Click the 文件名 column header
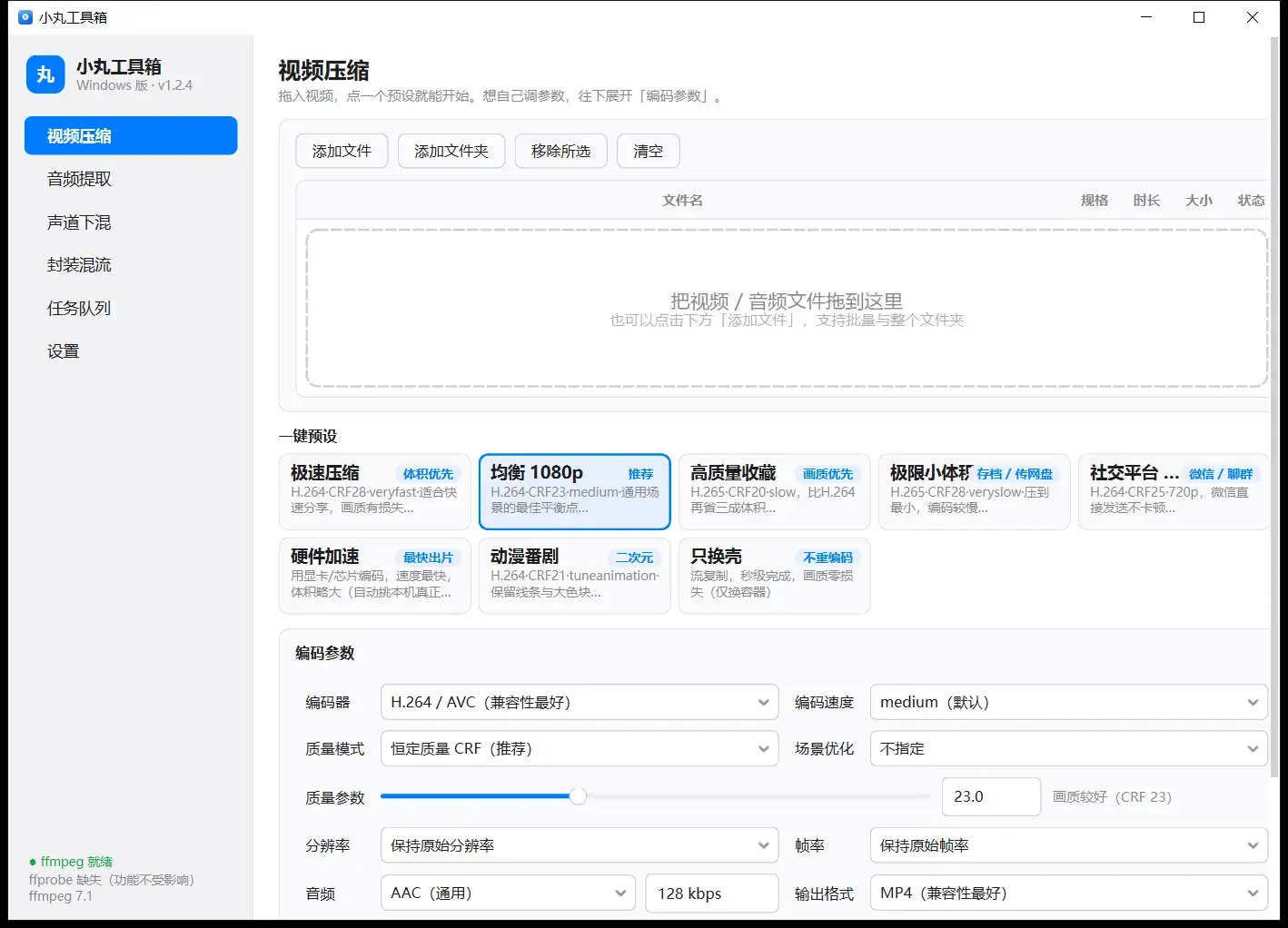The width and height of the screenshot is (1288, 928). [682, 201]
